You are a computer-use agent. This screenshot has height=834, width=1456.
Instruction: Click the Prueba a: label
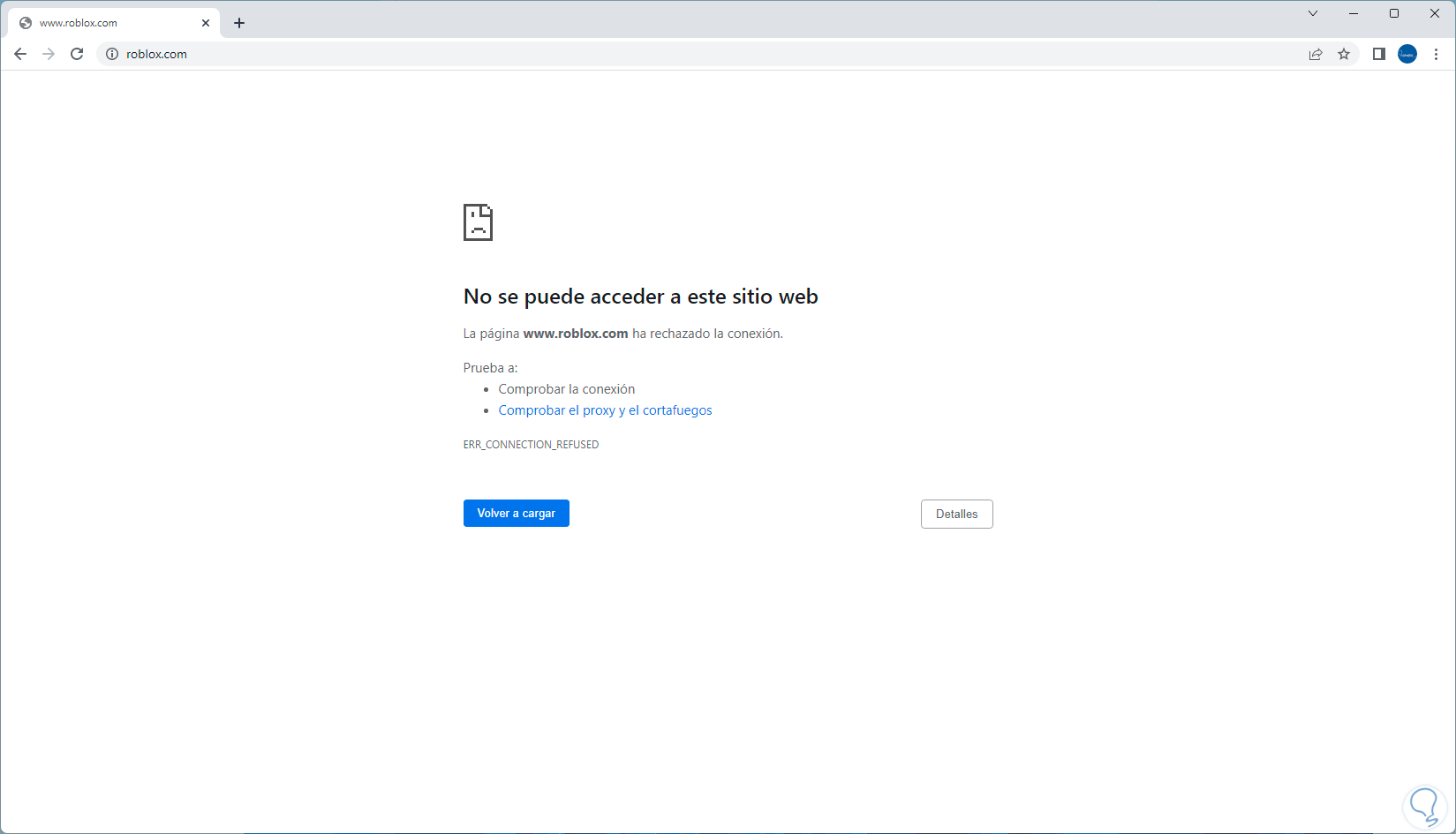click(490, 368)
